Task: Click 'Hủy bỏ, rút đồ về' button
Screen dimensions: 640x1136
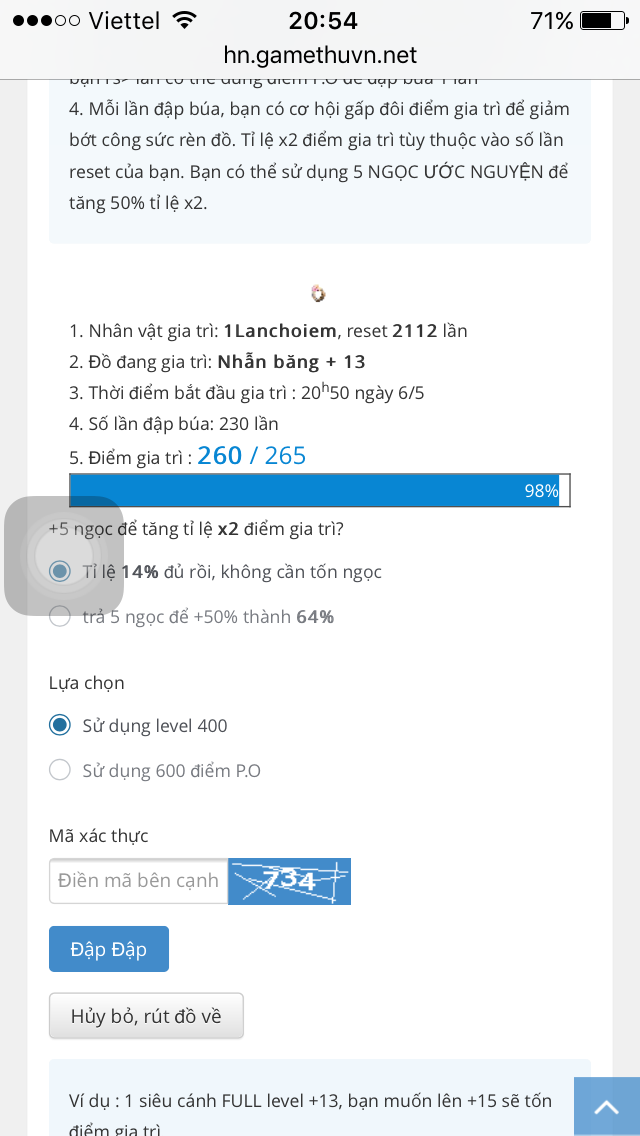Action: [x=146, y=1016]
